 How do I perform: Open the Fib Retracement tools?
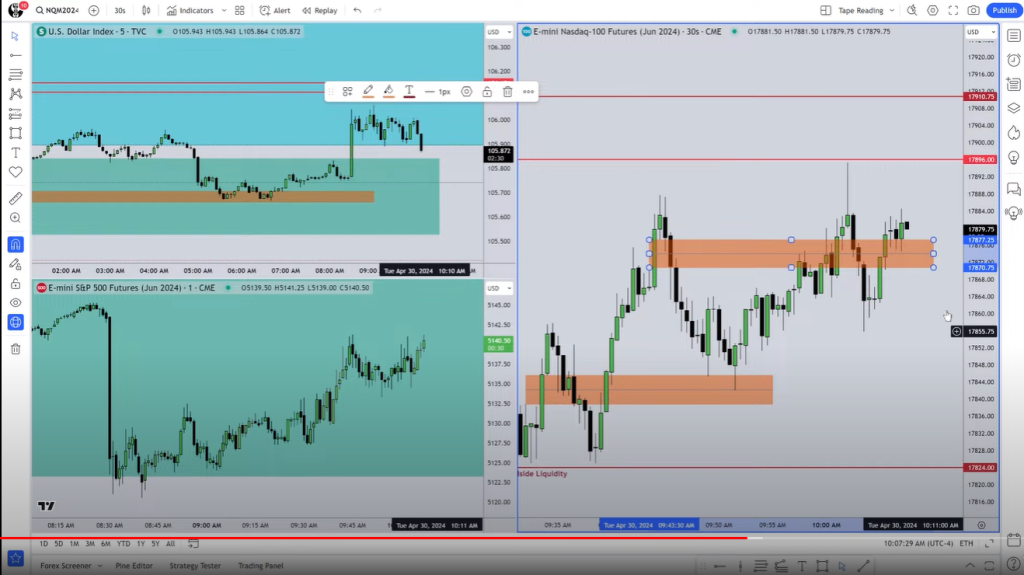tap(16, 74)
